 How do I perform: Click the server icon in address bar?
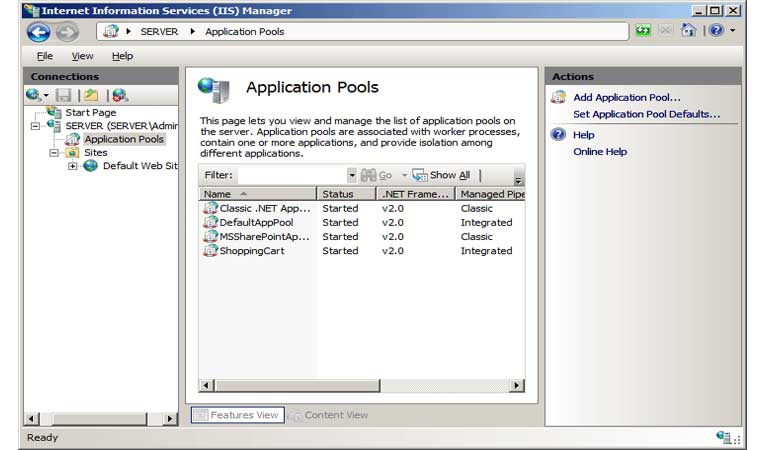tap(111, 31)
